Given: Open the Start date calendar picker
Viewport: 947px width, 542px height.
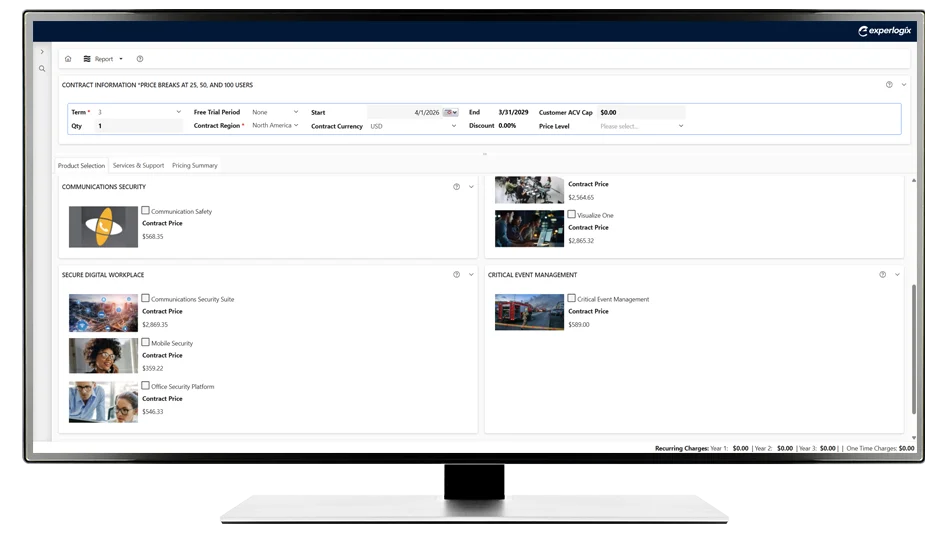Looking at the screenshot, I should click(450, 113).
